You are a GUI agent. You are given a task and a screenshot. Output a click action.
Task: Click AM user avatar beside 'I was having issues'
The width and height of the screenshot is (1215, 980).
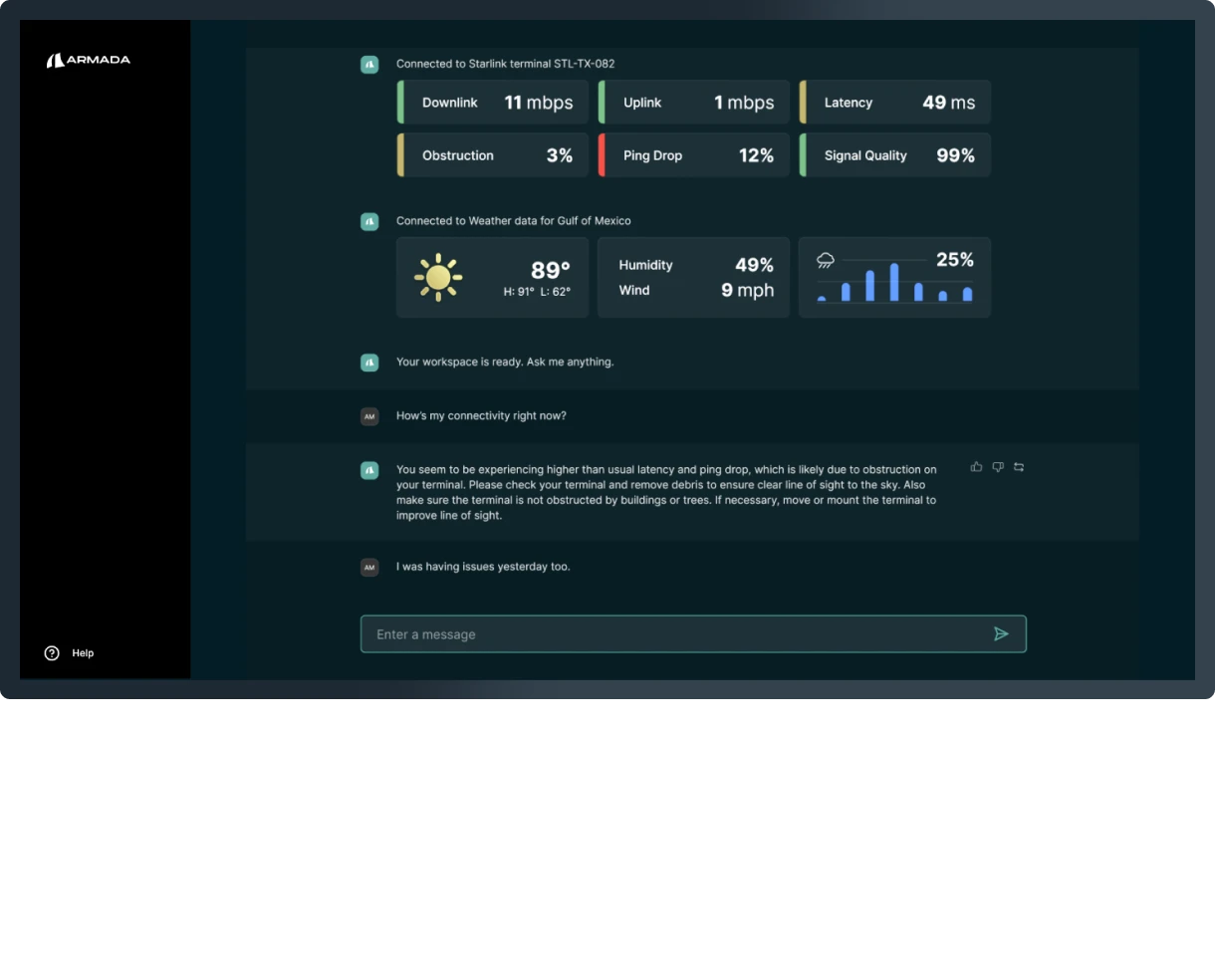pyautogui.click(x=369, y=568)
